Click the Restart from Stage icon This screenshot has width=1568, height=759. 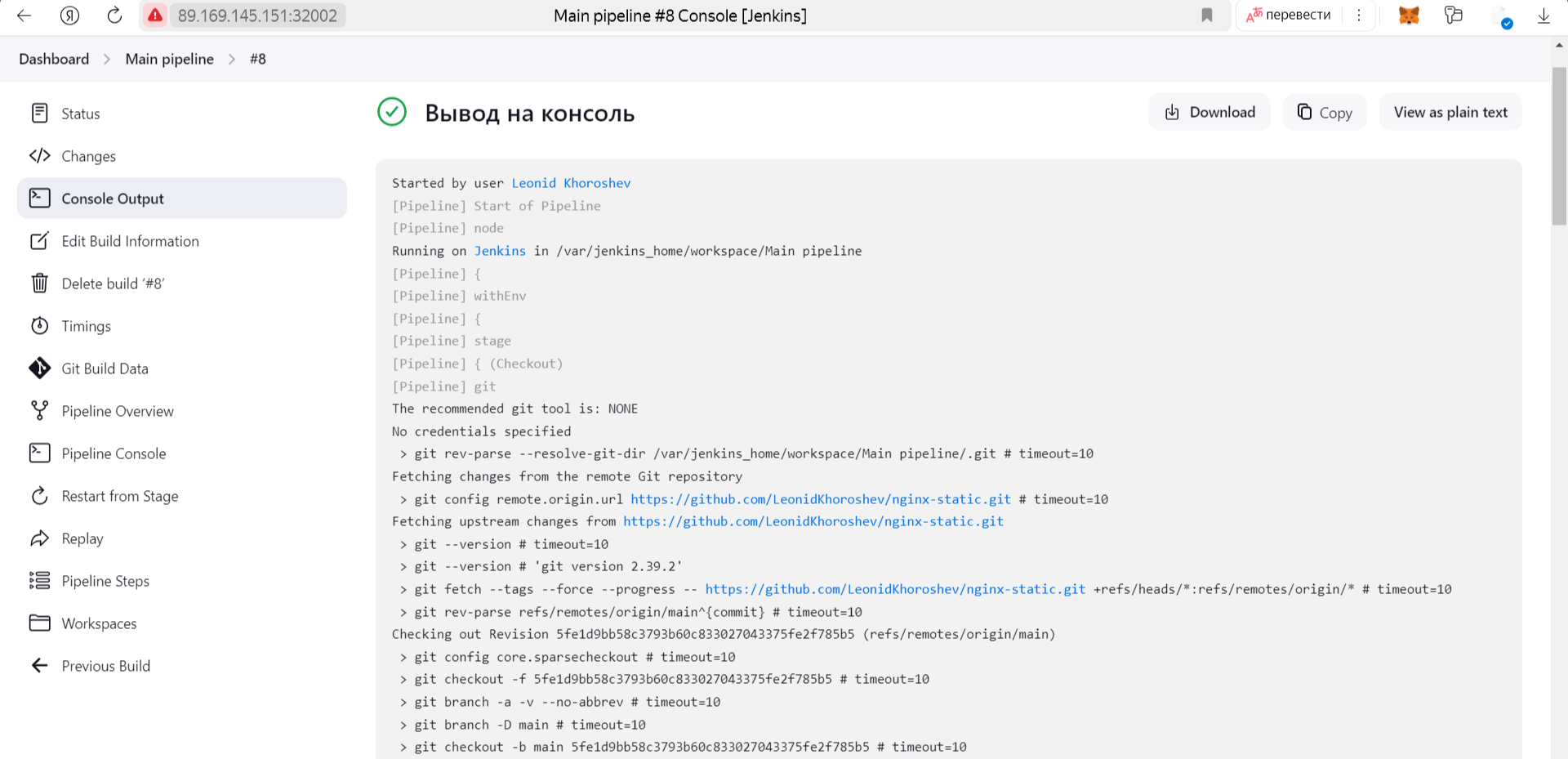[x=39, y=496]
